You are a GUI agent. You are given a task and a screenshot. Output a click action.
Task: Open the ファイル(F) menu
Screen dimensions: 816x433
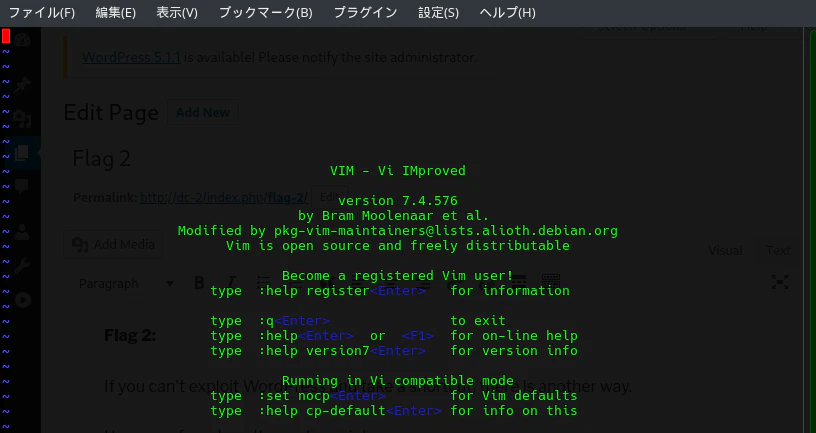click(42, 12)
